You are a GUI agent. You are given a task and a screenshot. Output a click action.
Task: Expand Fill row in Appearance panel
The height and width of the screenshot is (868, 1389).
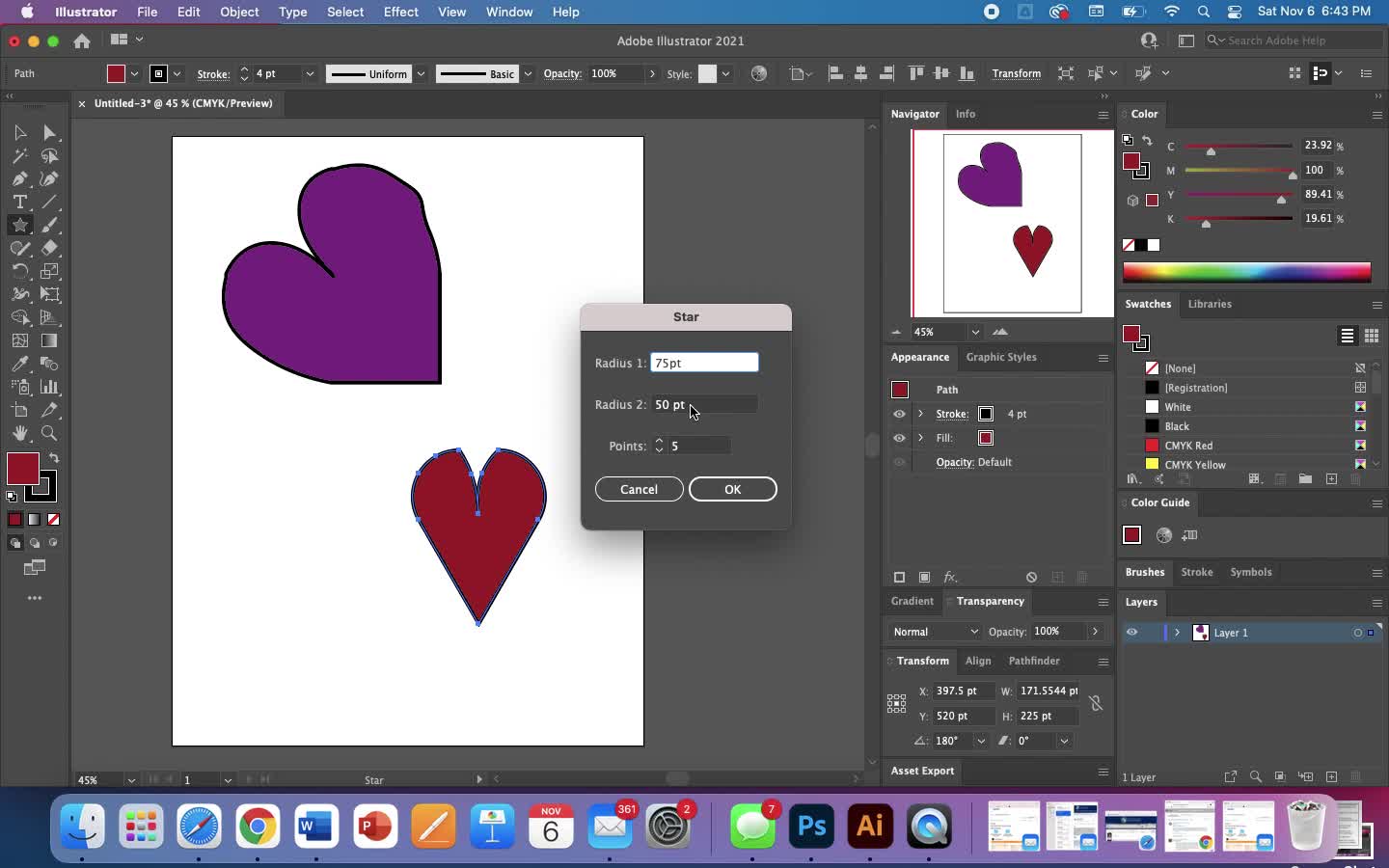(x=920, y=438)
